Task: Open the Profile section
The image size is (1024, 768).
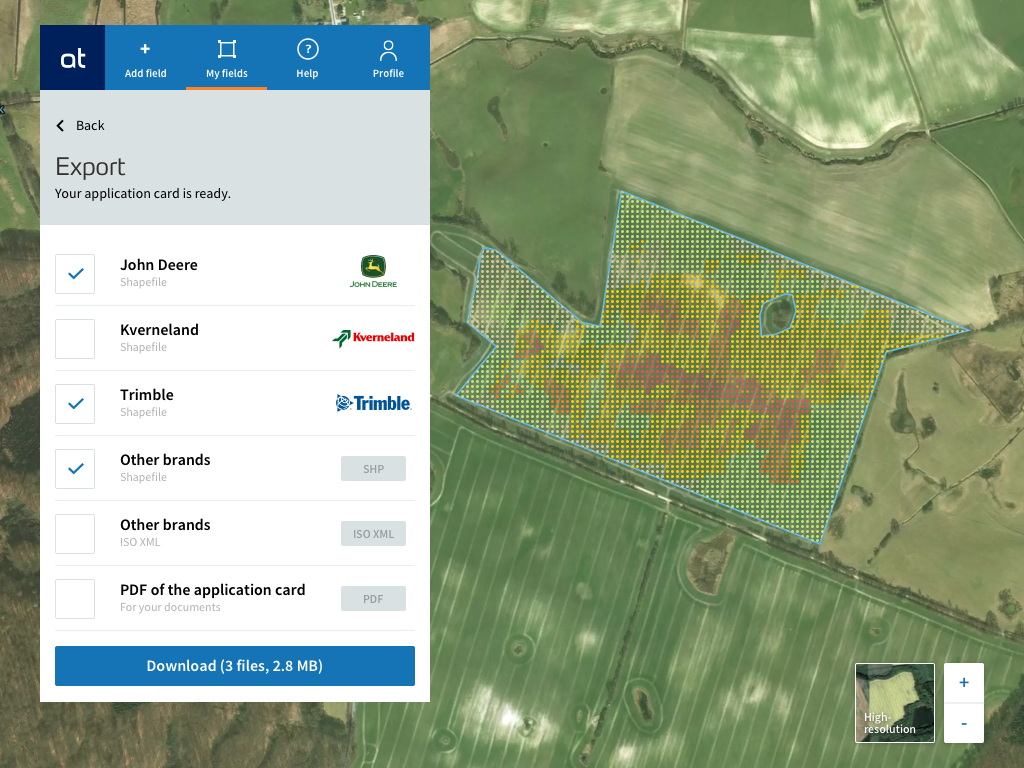Action: (388, 57)
